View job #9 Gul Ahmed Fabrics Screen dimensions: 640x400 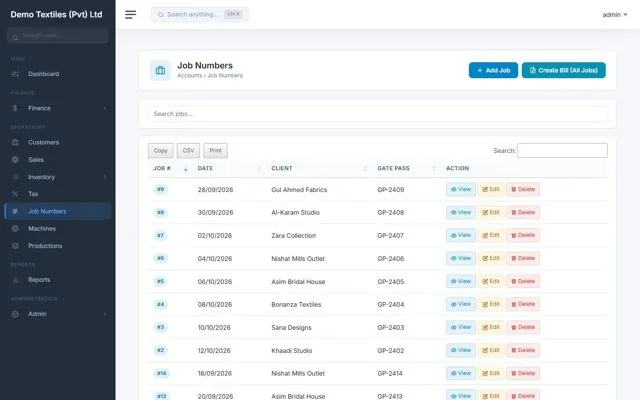coord(461,189)
